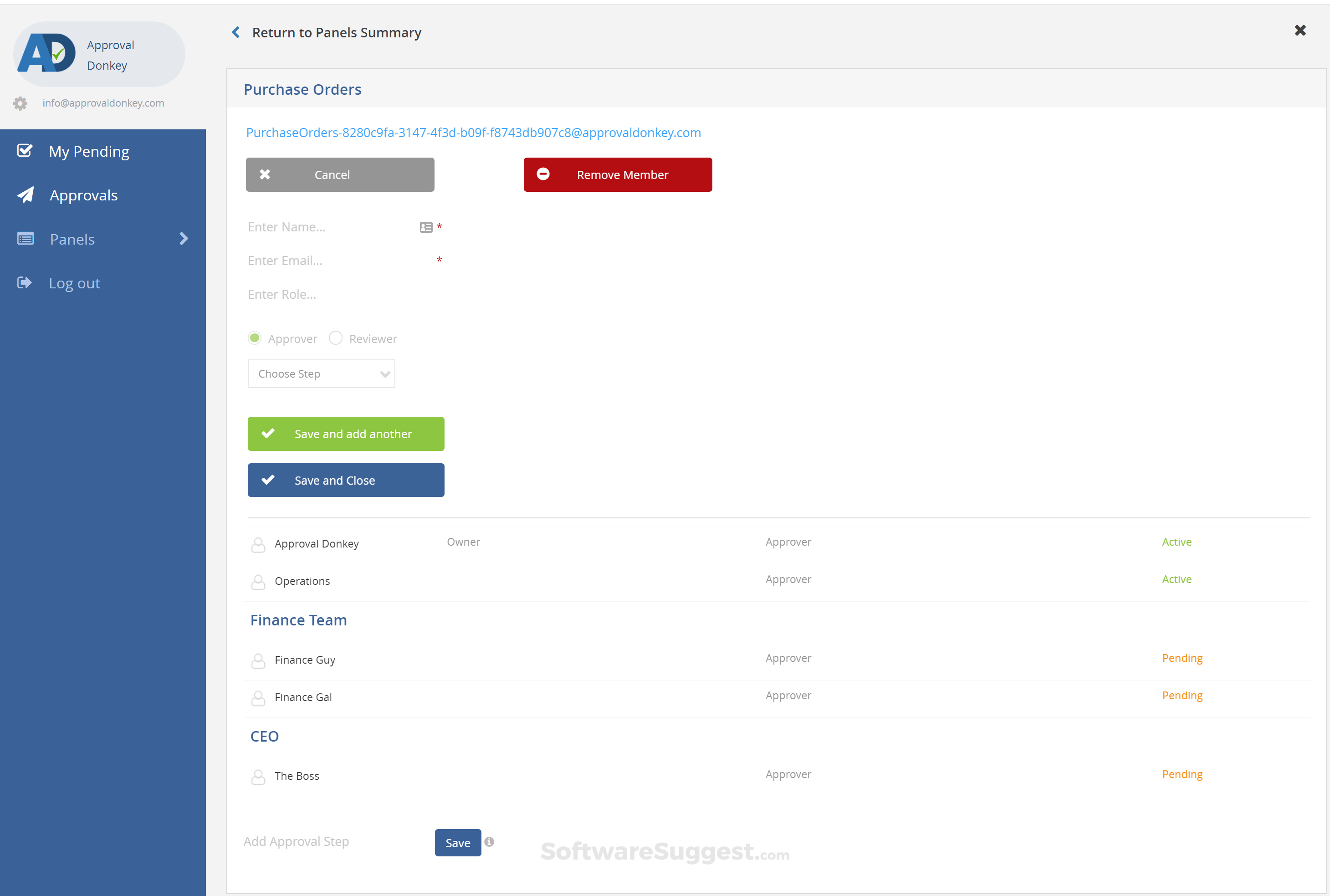The image size is (1330, 896).
Task: Select the Reviewer radio button
Action: (x=336, y=338)
